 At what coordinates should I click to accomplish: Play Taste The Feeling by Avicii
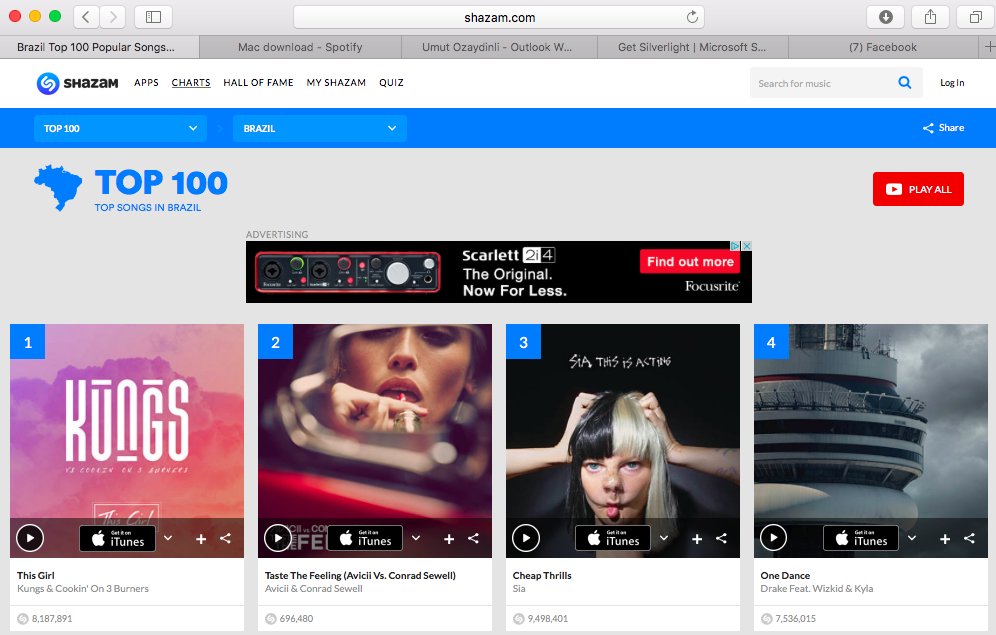pos(278,538)
